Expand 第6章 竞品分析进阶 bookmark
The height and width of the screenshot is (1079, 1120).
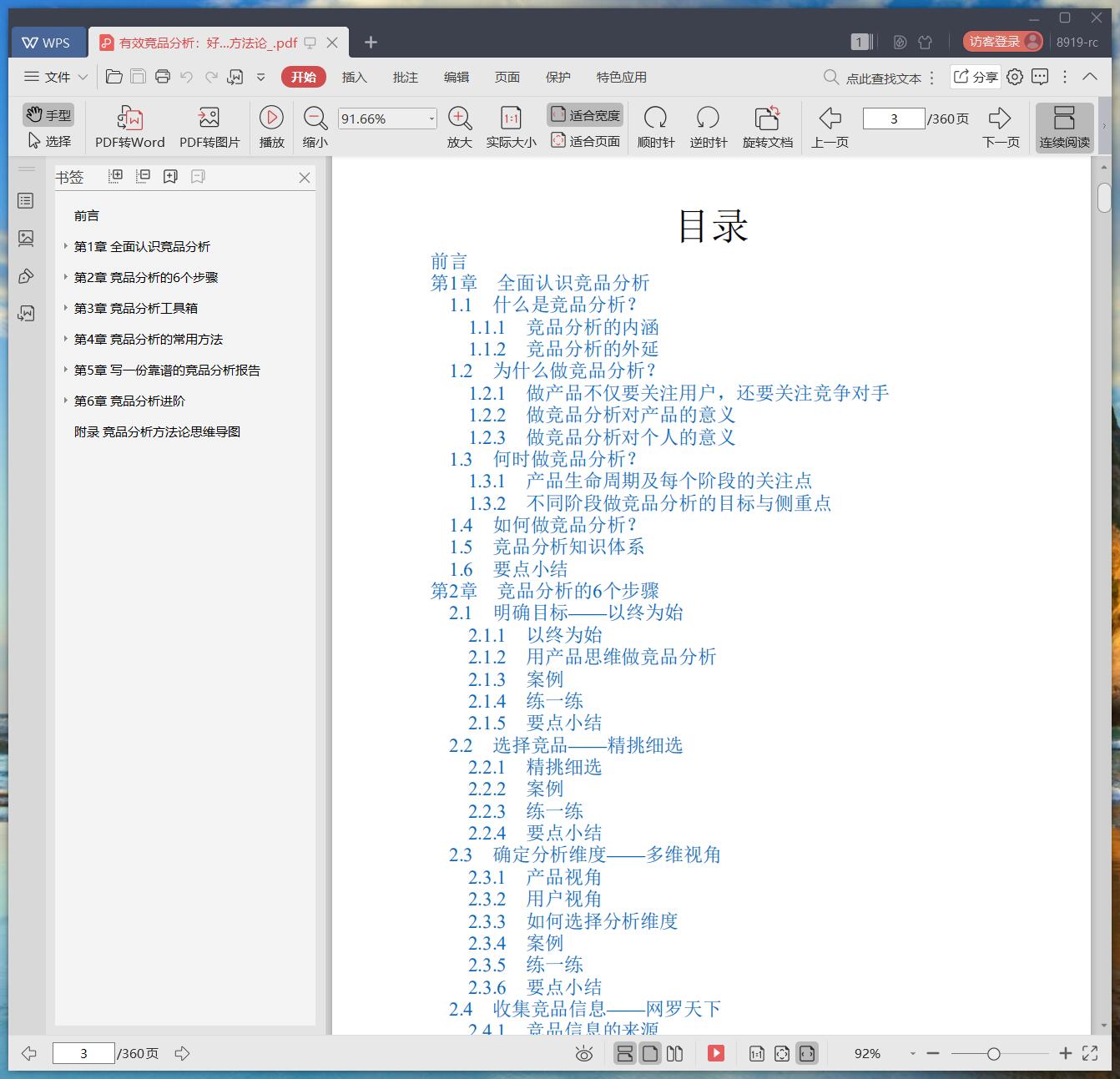tap(66, 401)
